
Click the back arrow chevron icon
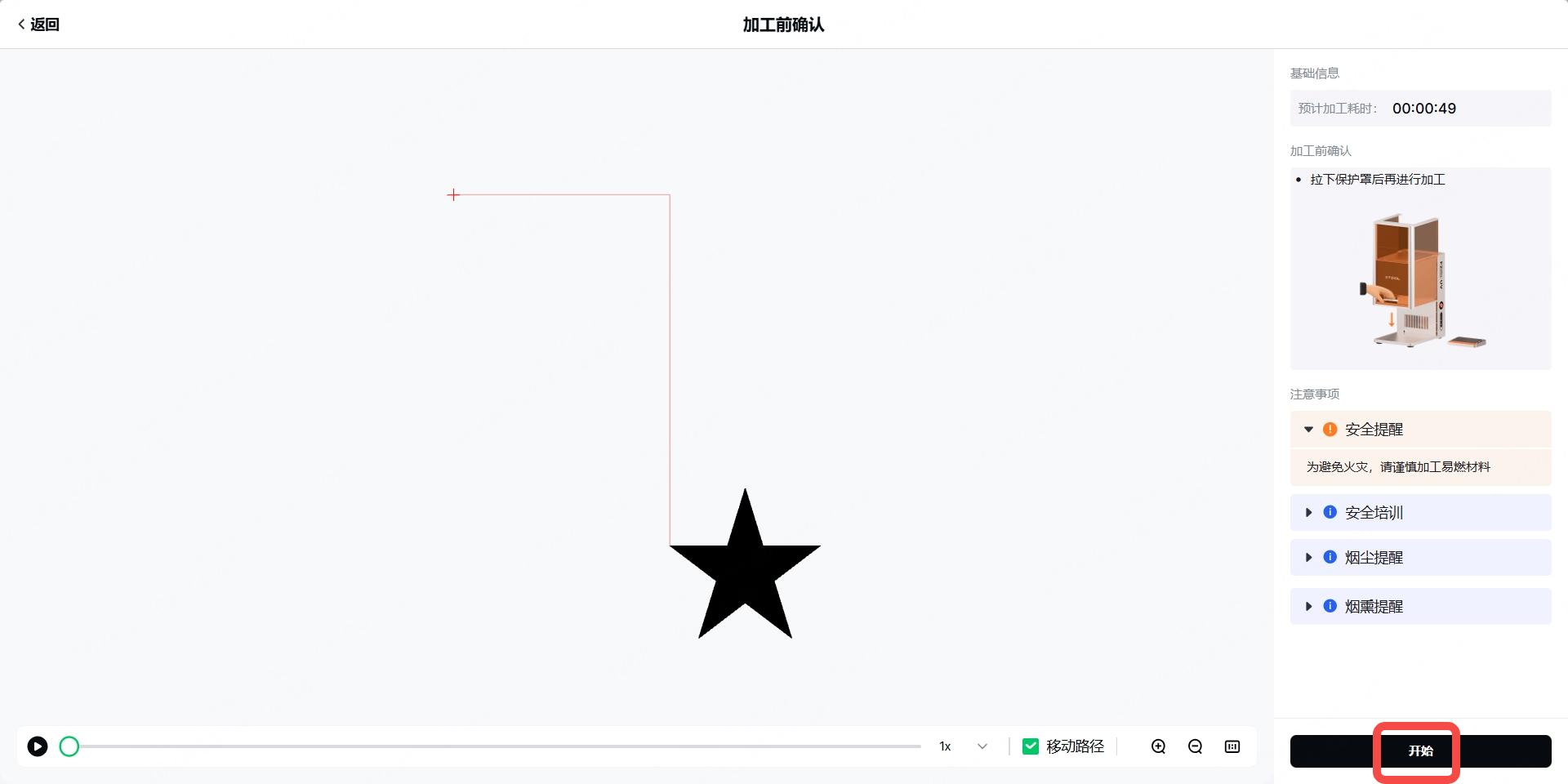pyautogui.click(x=21, y=24)
